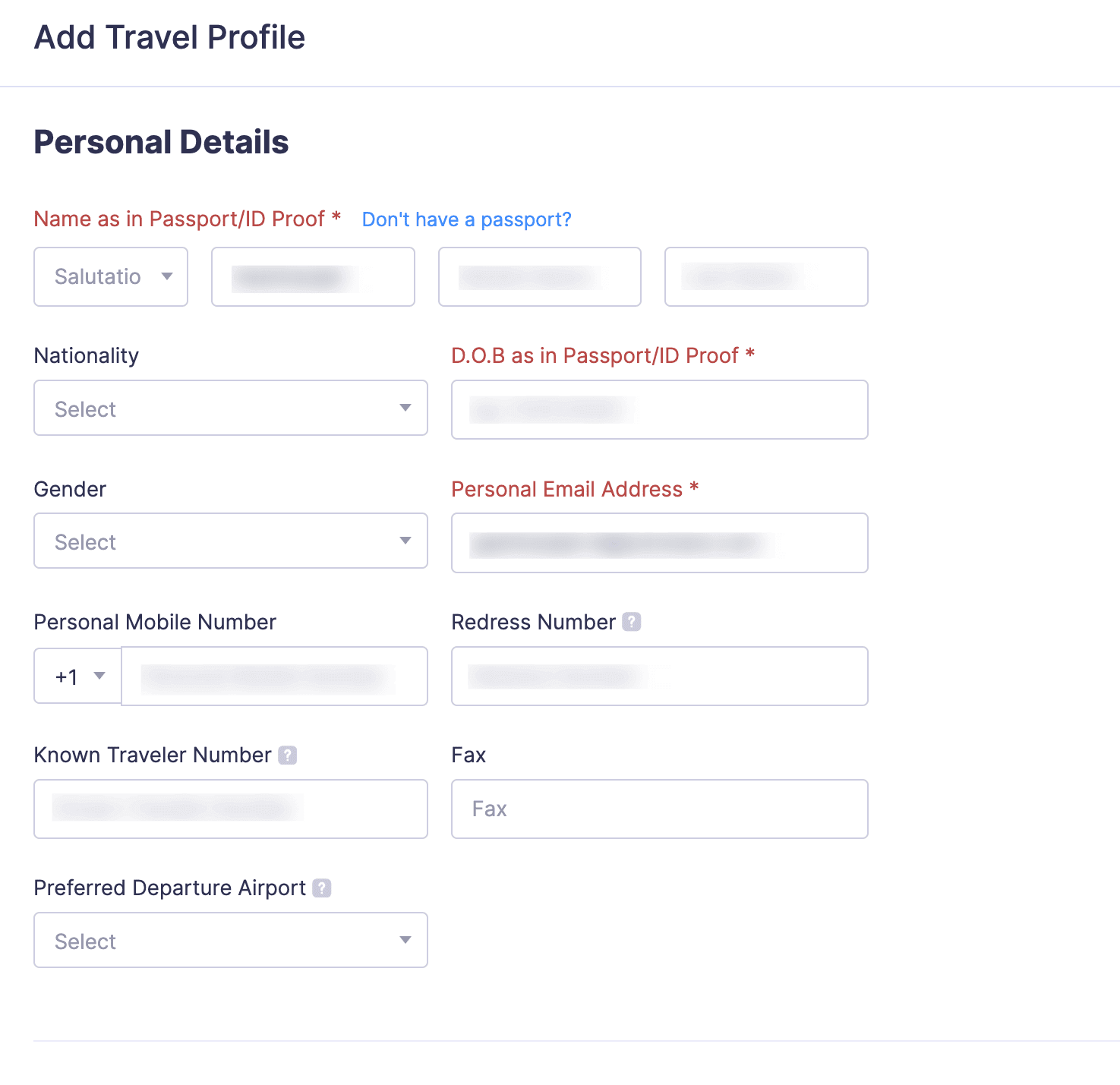Screen dimensions: 1120x1085
Task: Click the Known Traveler Number help icon
Action: tap(287, 755)
